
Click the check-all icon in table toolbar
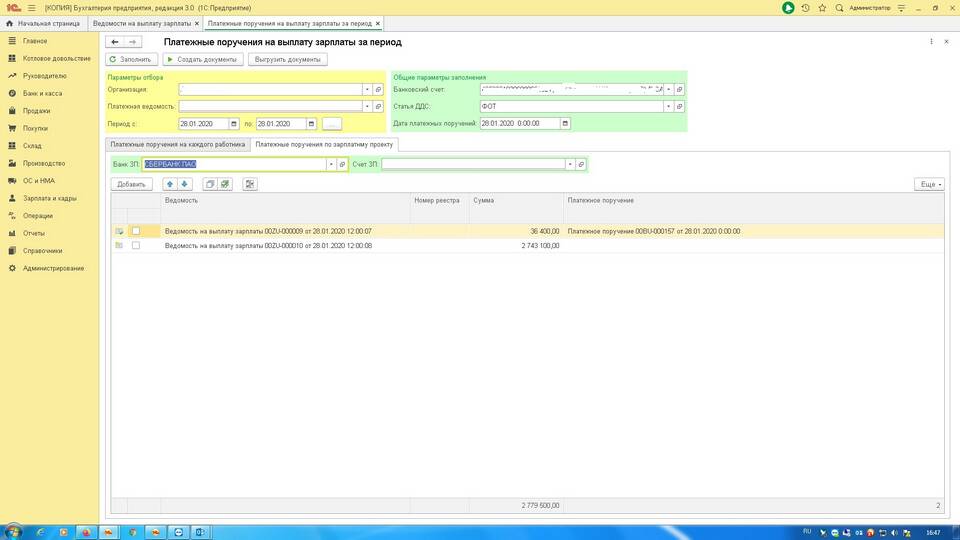(225, 184)
